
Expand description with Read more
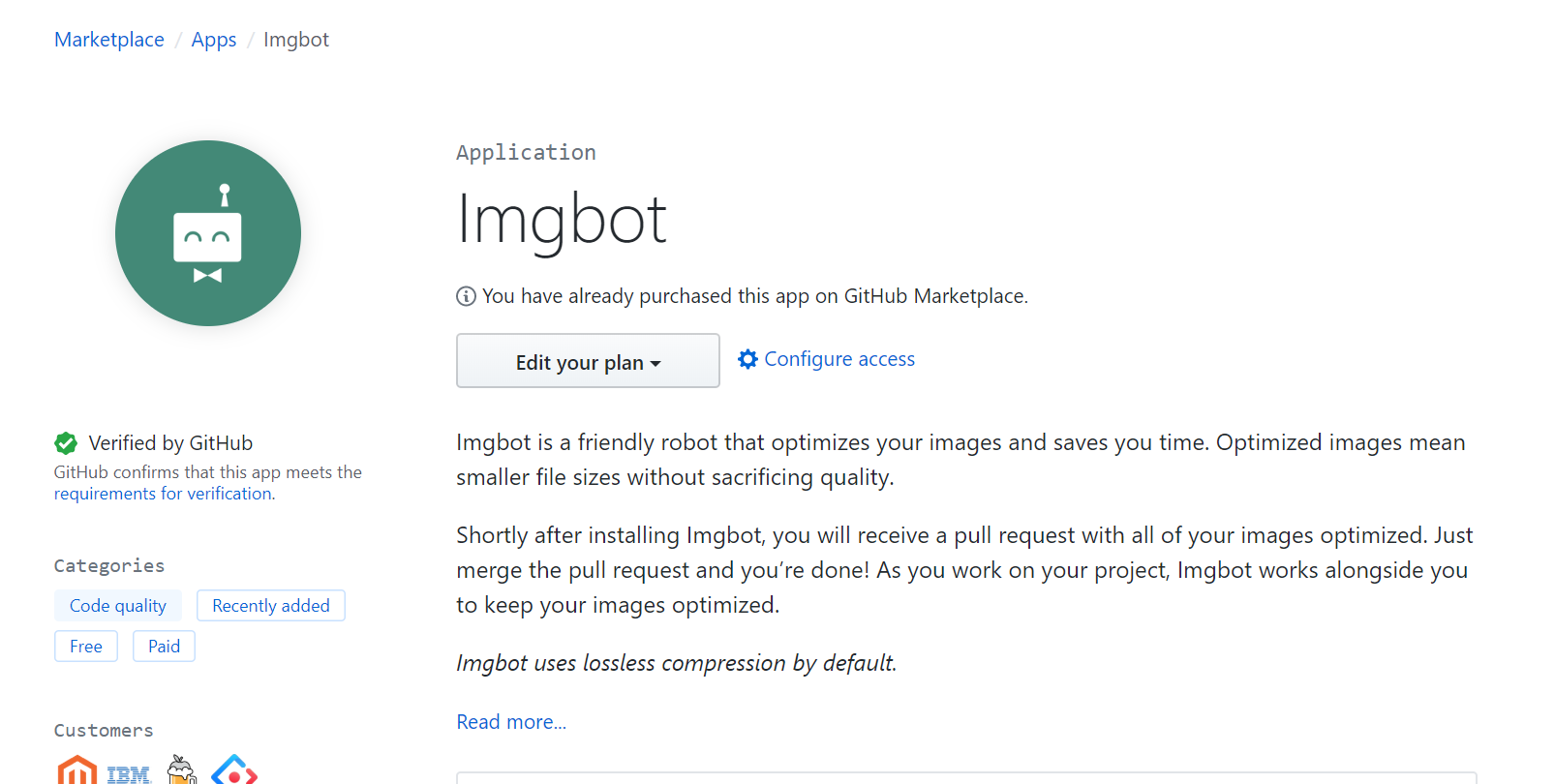point(511,722)
